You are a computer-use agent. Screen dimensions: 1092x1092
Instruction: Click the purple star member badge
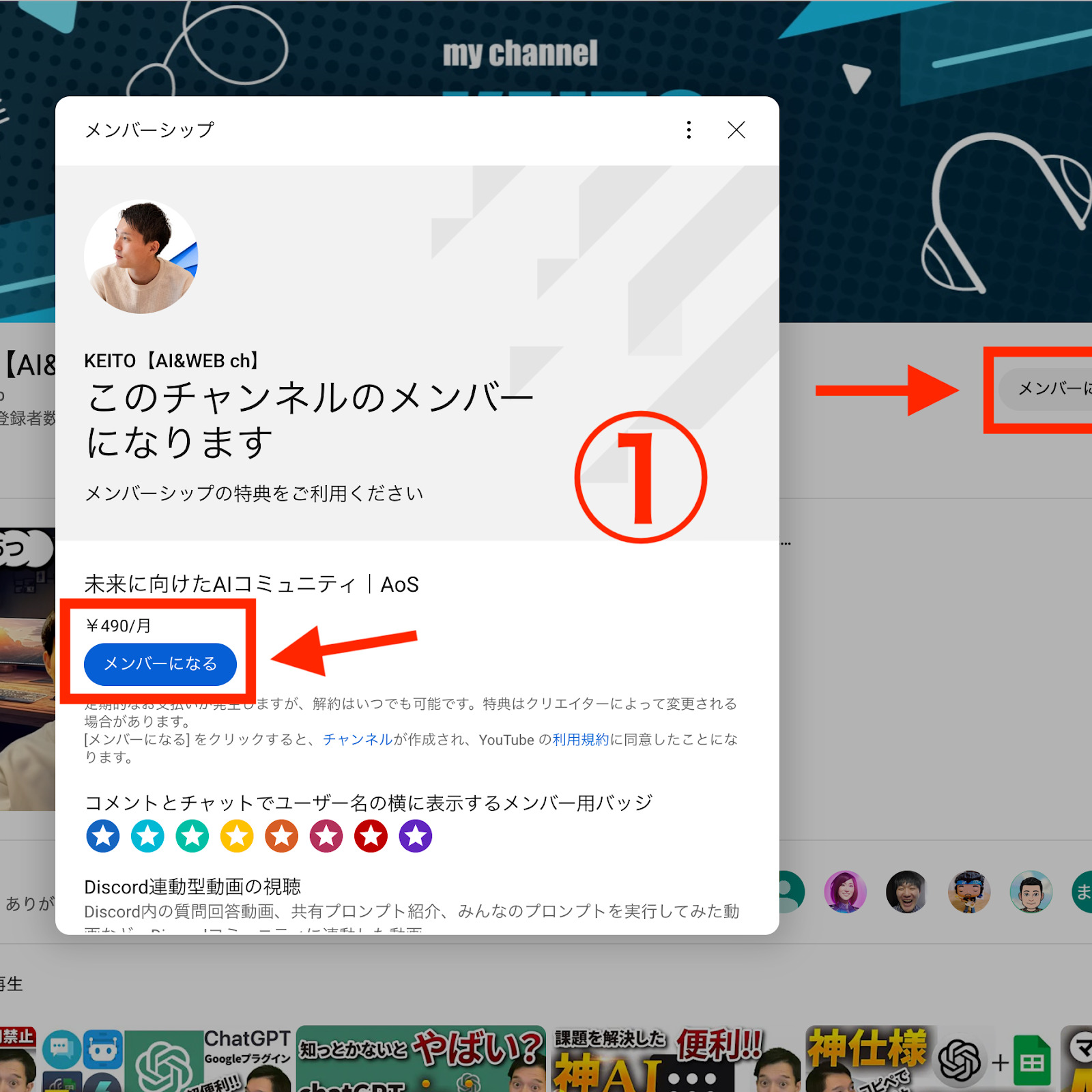click(416, 836)
